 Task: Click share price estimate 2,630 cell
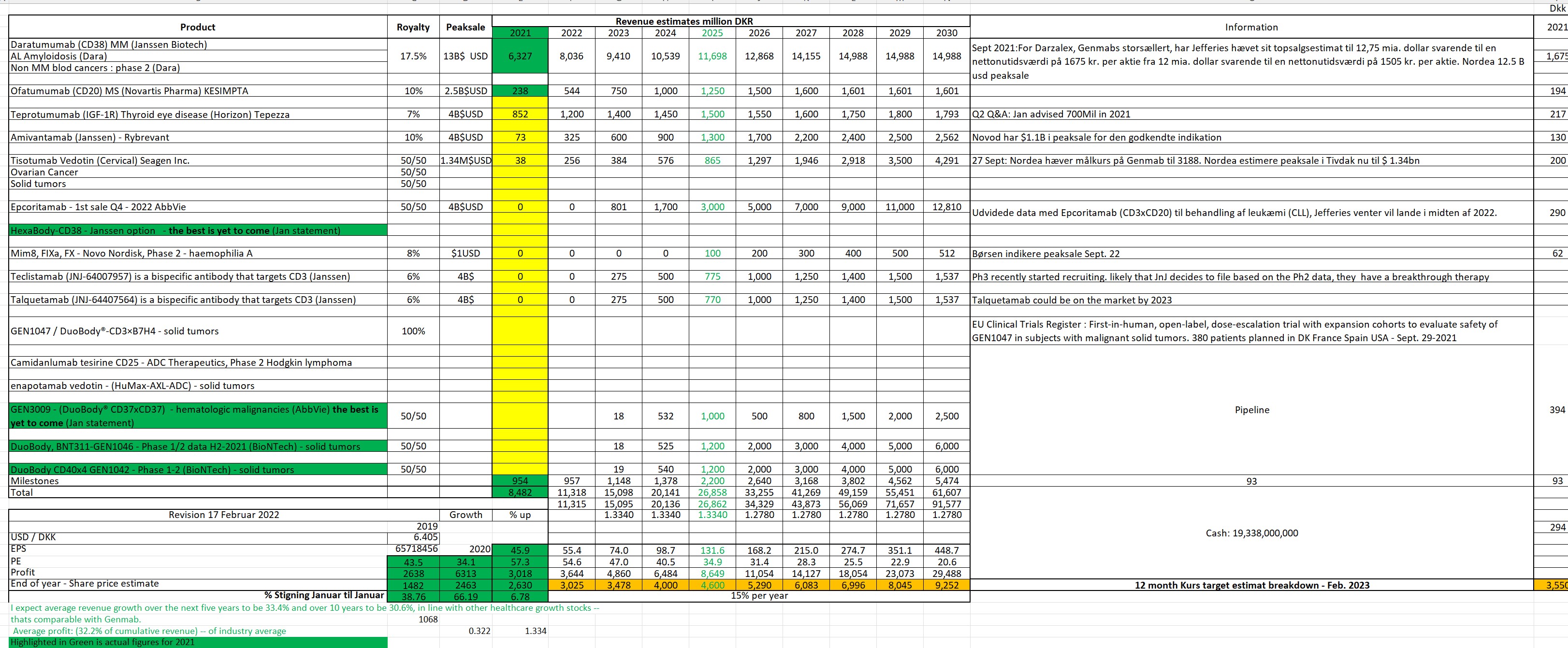point(520,585)
